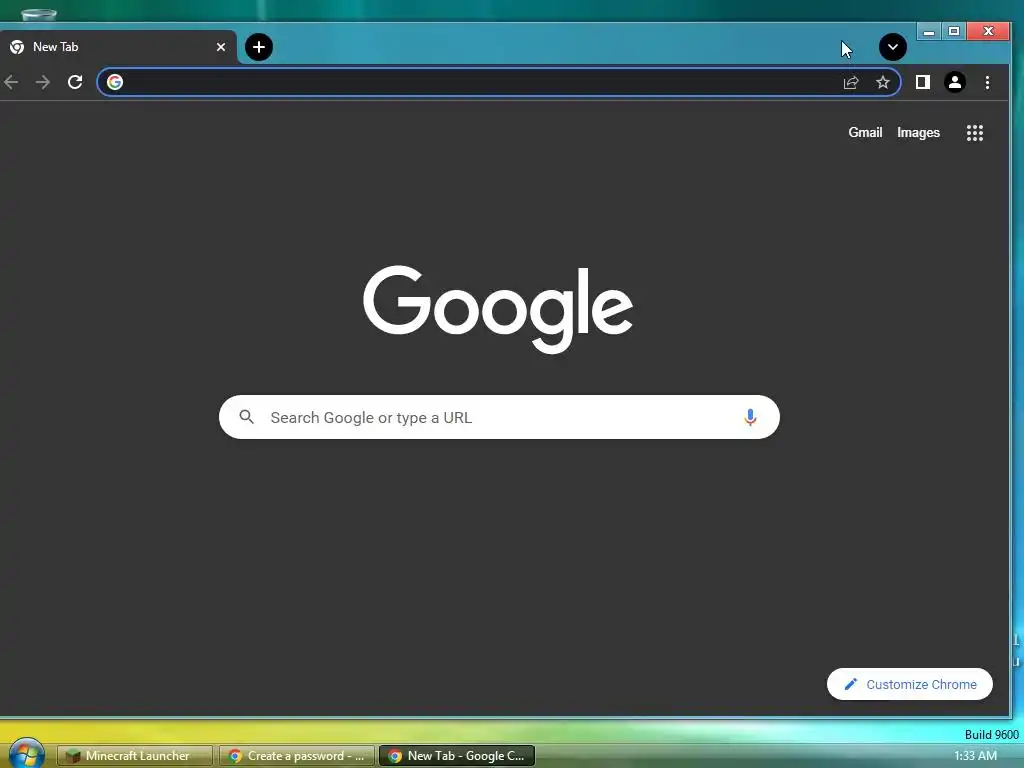
Task: Click the Google logo
Action: [498, 309]
